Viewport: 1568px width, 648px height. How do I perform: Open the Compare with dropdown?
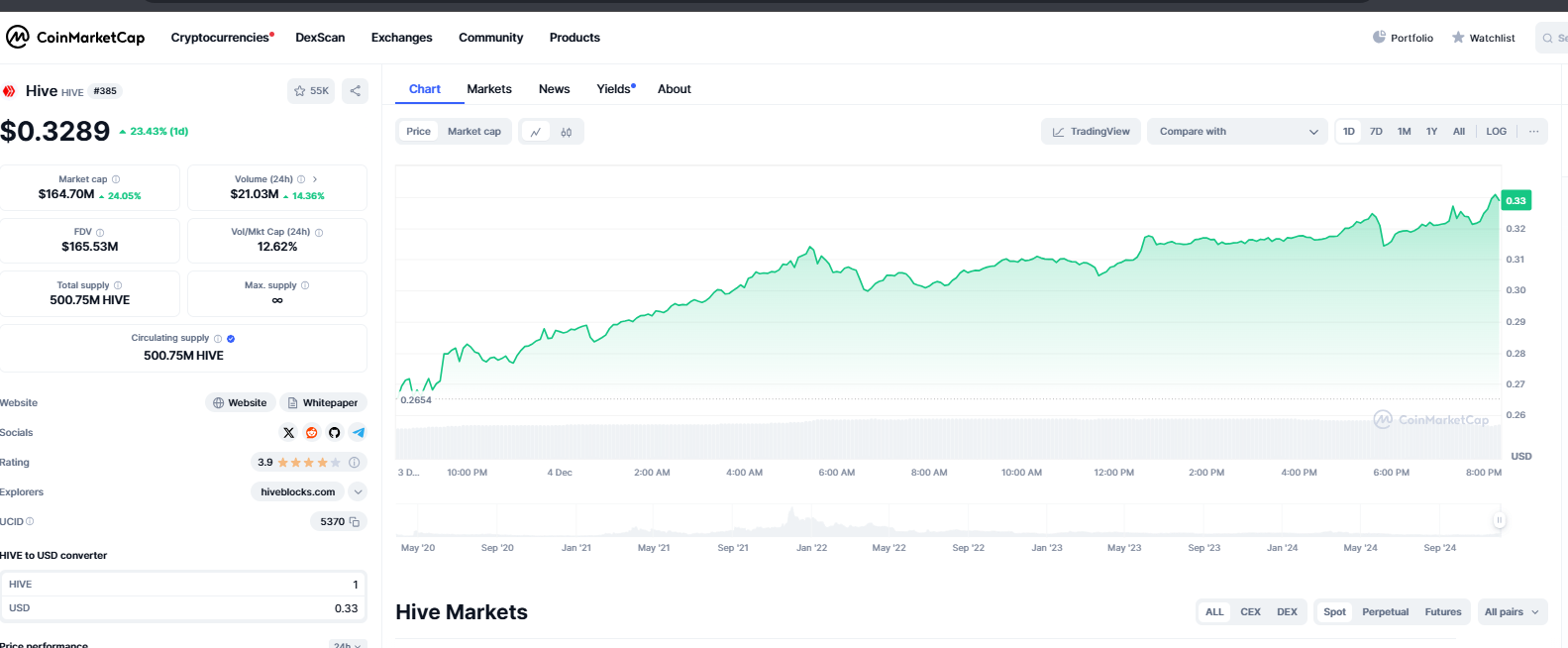[x=1237, y=132]
